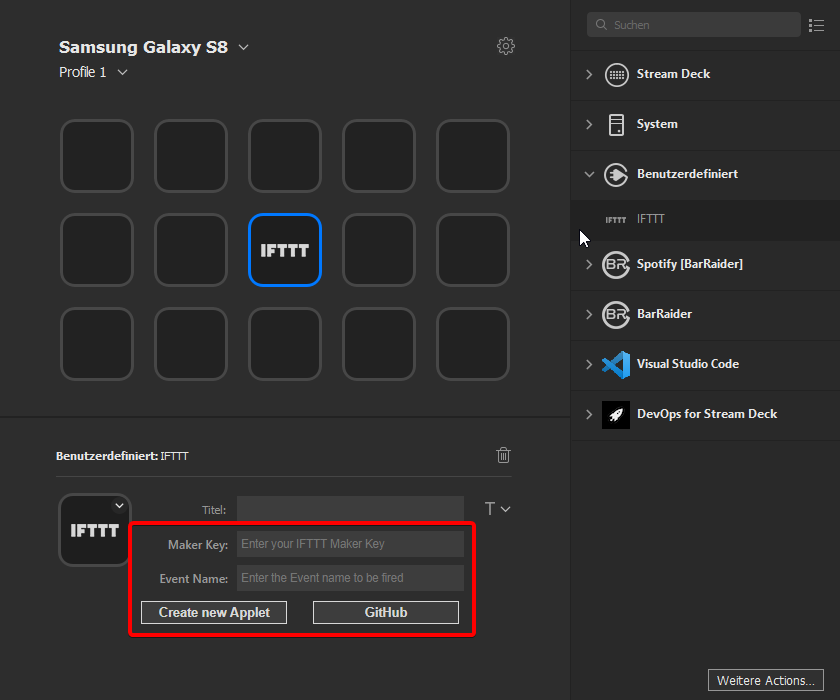Image resolution: width=840 pixels, height=700 pixels.
Task: Expand the System category
Action: (x=589, y=124)
